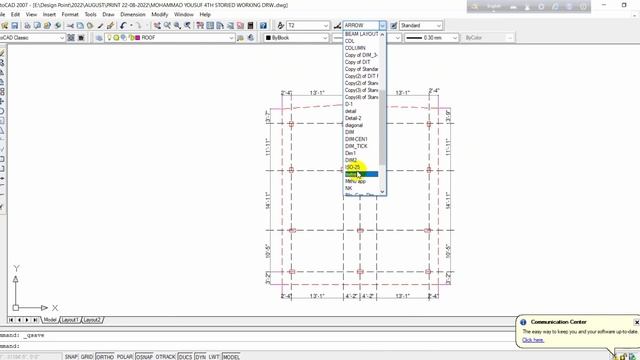This screenshot has height=360, width=640.
Task: Click the Help question mark icon
Action: (x=263, y=26)
